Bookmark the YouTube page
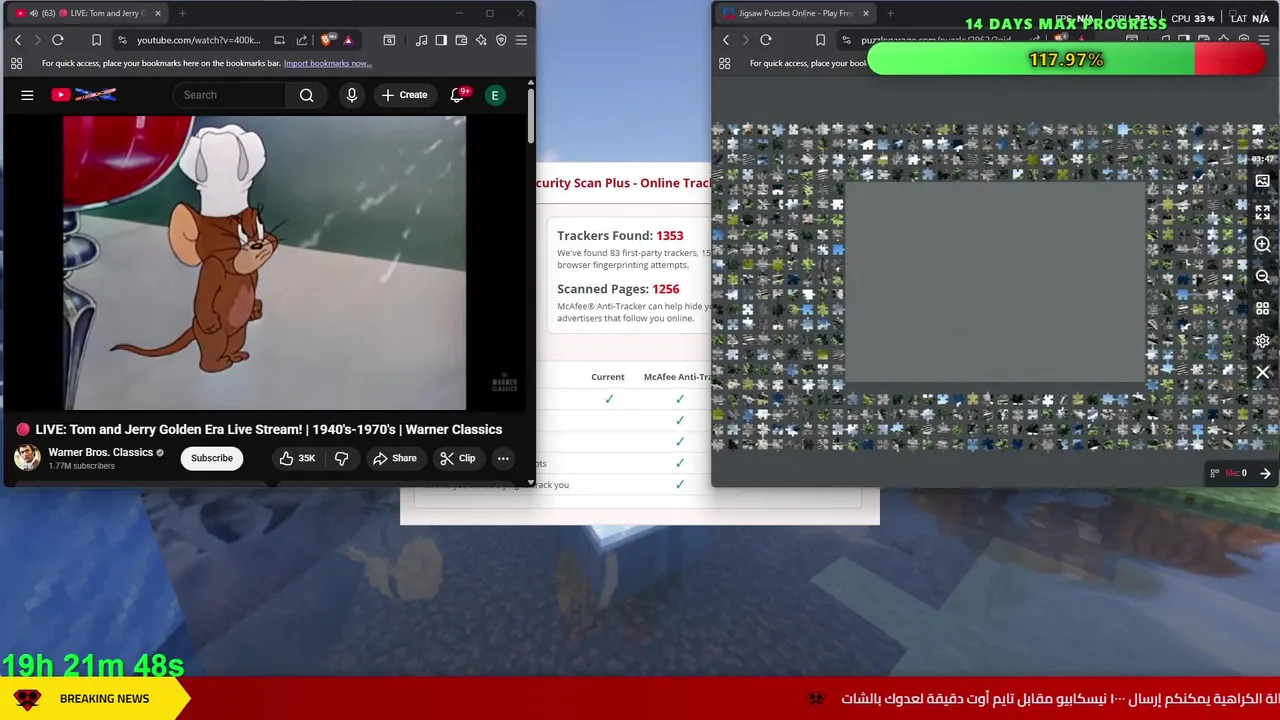Screen dimensions: 1280x720 pyautogui.click(x=96, y=40)
